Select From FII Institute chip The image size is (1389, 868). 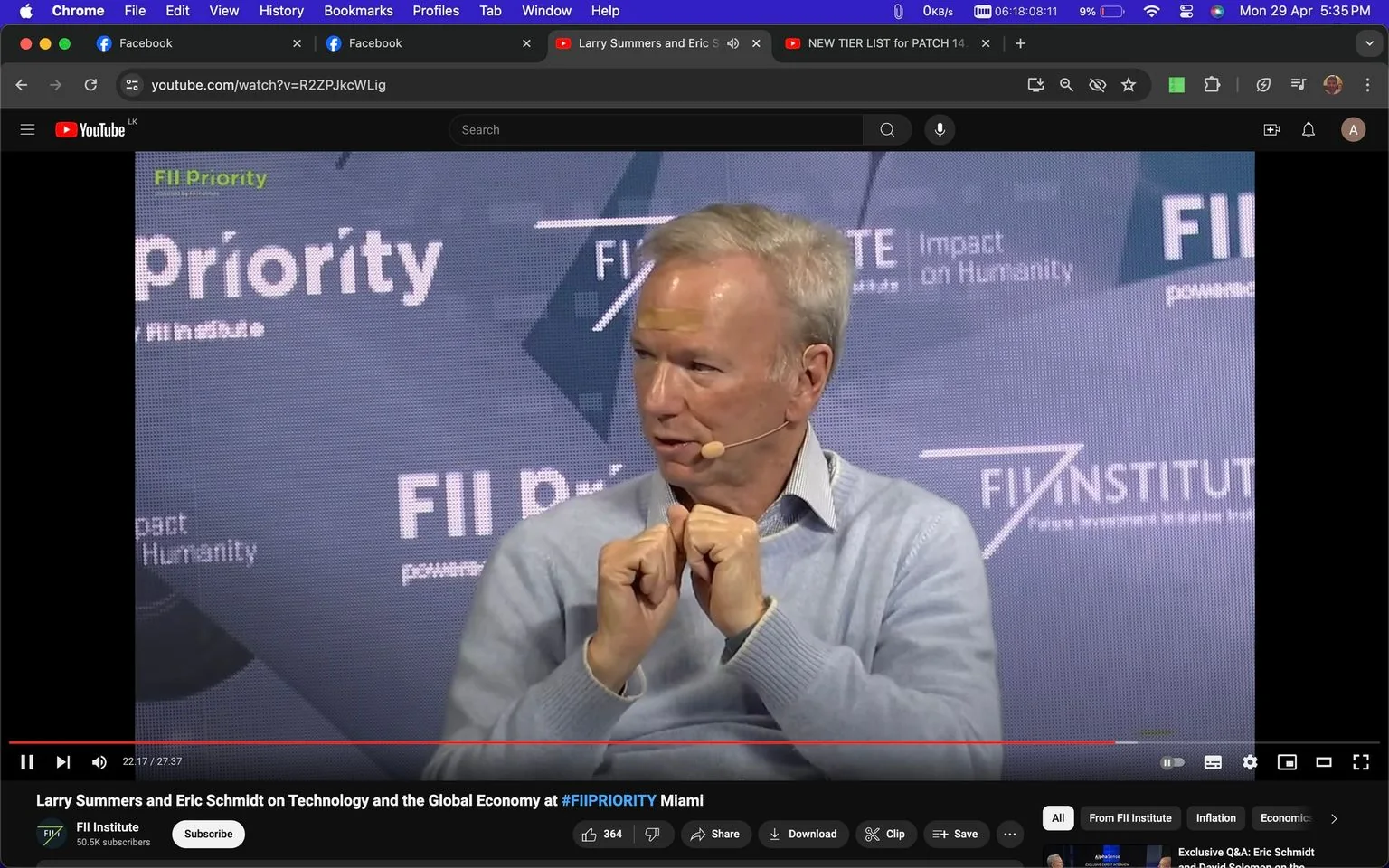1129,817
